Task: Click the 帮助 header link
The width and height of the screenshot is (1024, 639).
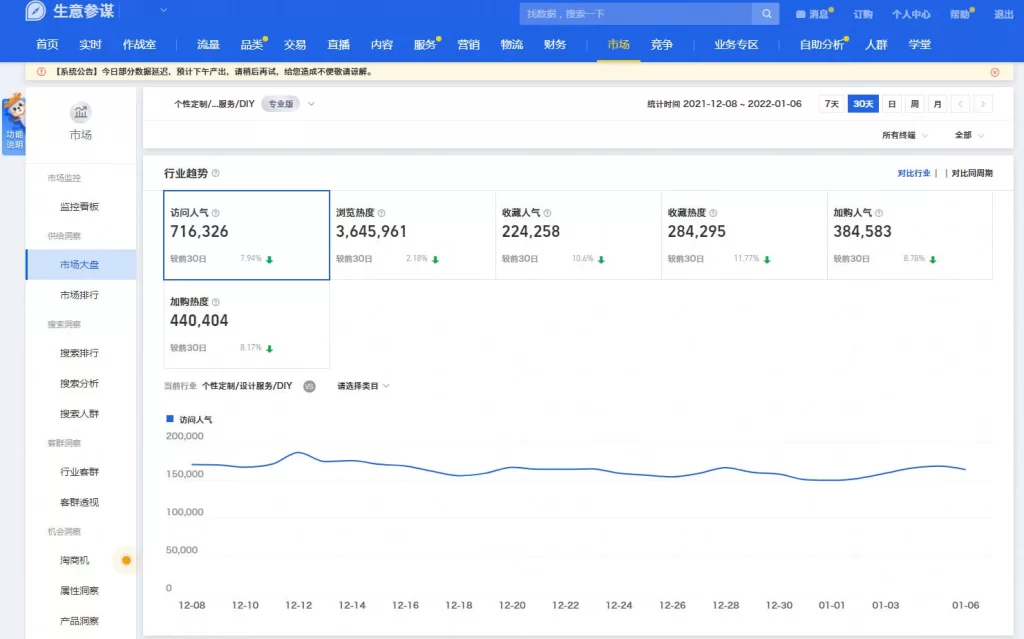Action: [x=959, y=14]
